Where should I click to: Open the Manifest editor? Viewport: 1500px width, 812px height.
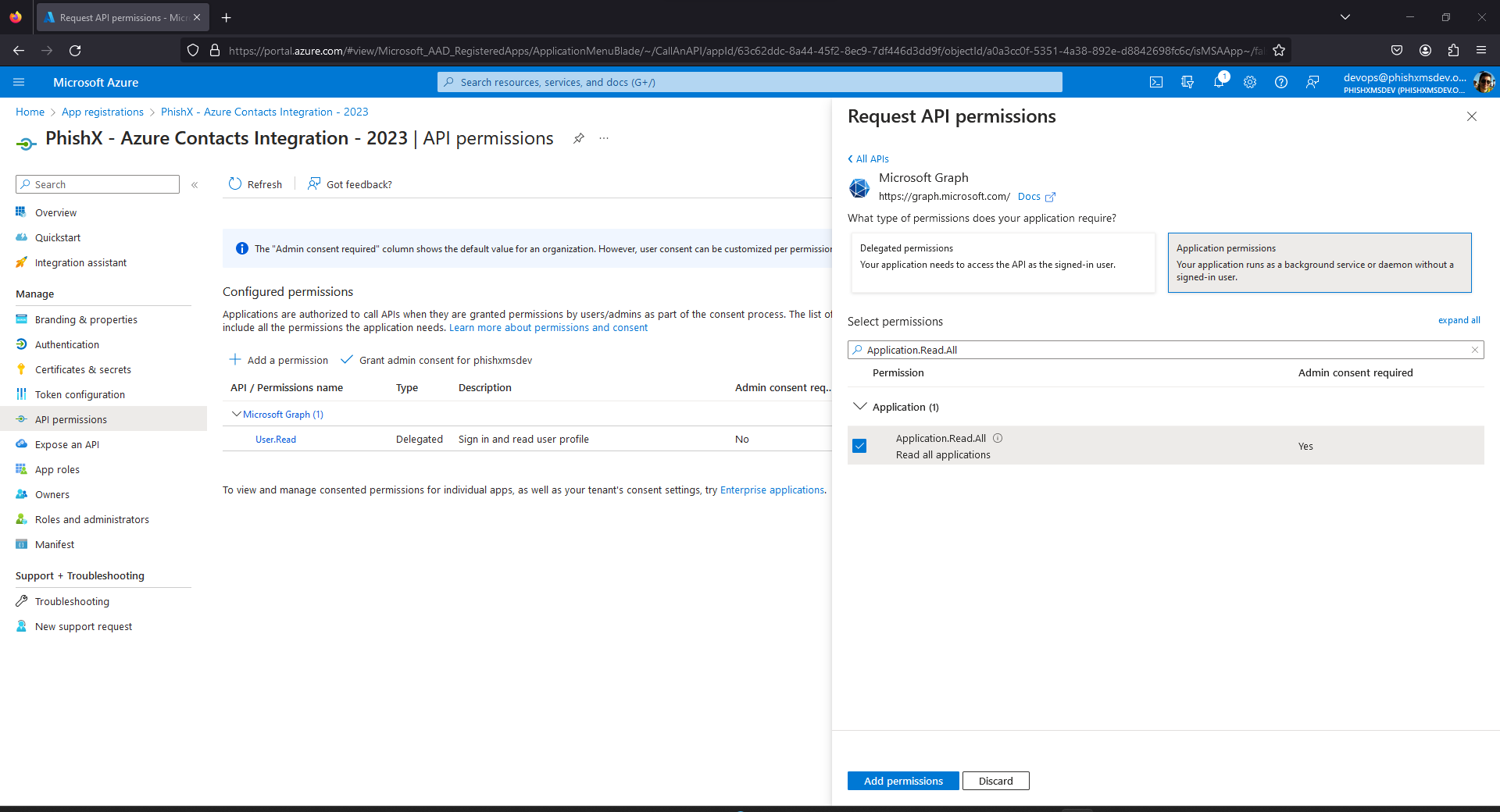55,544
